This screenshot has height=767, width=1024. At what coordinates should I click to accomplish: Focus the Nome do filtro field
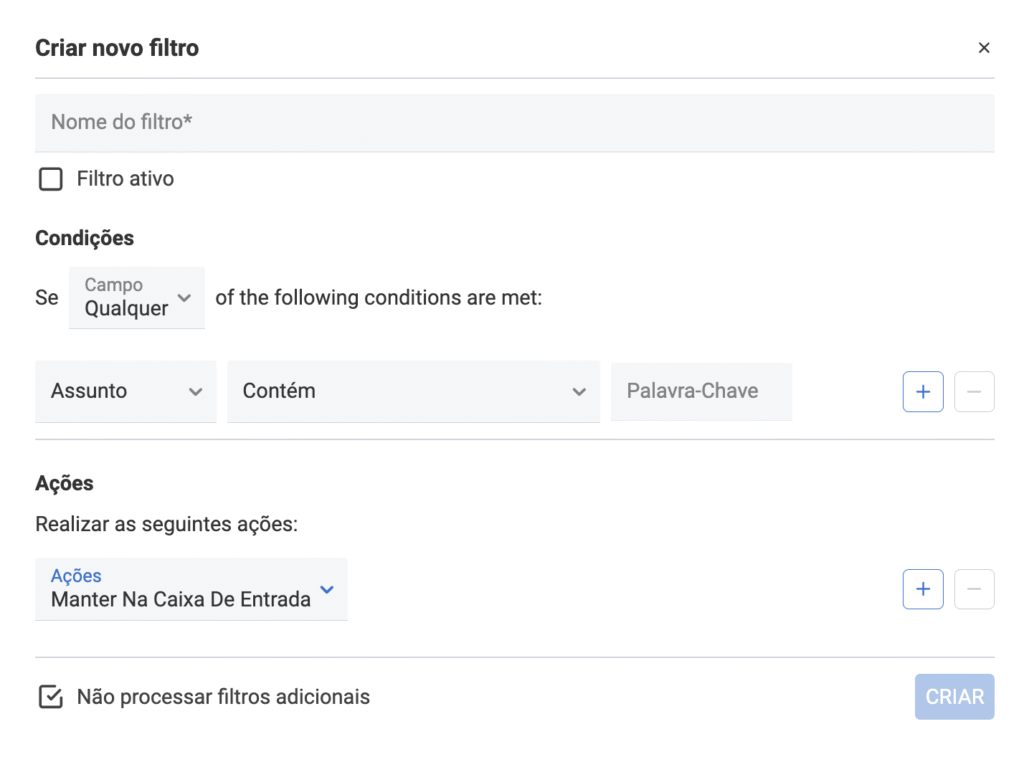pos(514,122)
